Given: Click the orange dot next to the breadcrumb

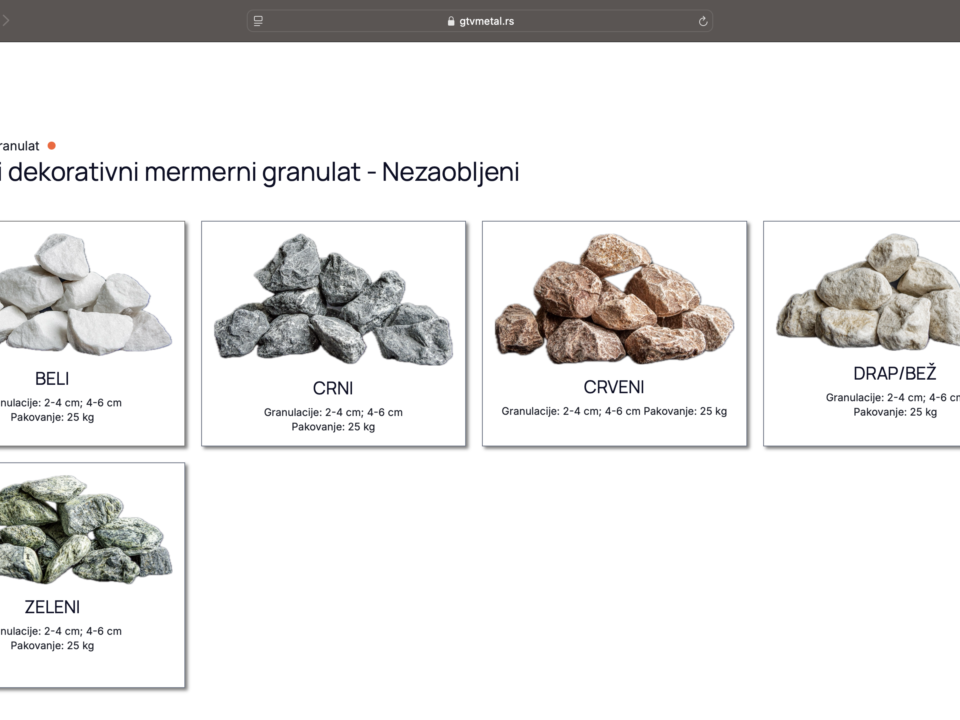Looking at the screenshot, I should point(53,145).
